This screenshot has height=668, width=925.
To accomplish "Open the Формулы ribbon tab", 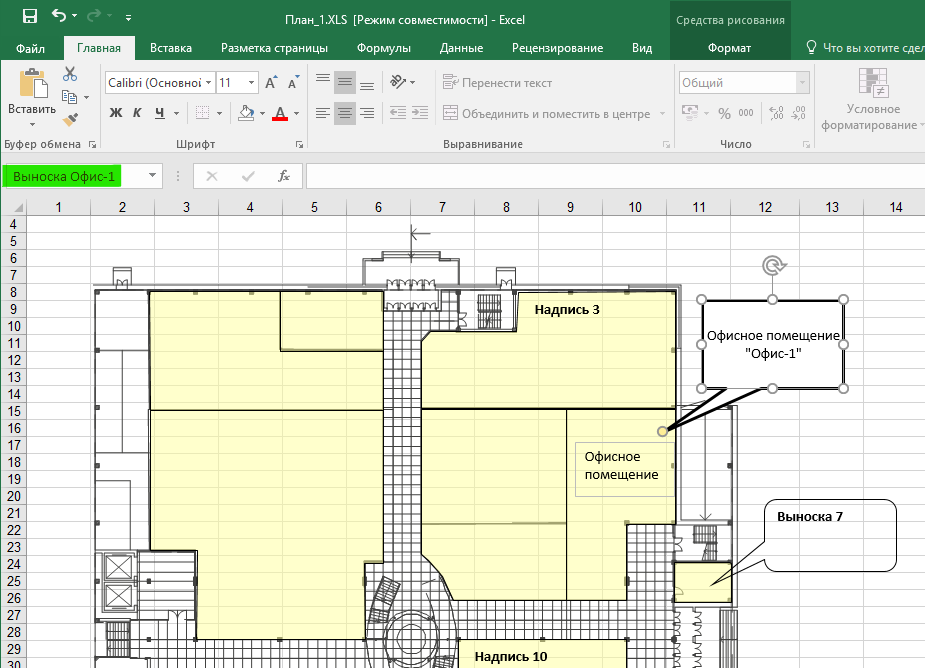I will click(384, 48).
